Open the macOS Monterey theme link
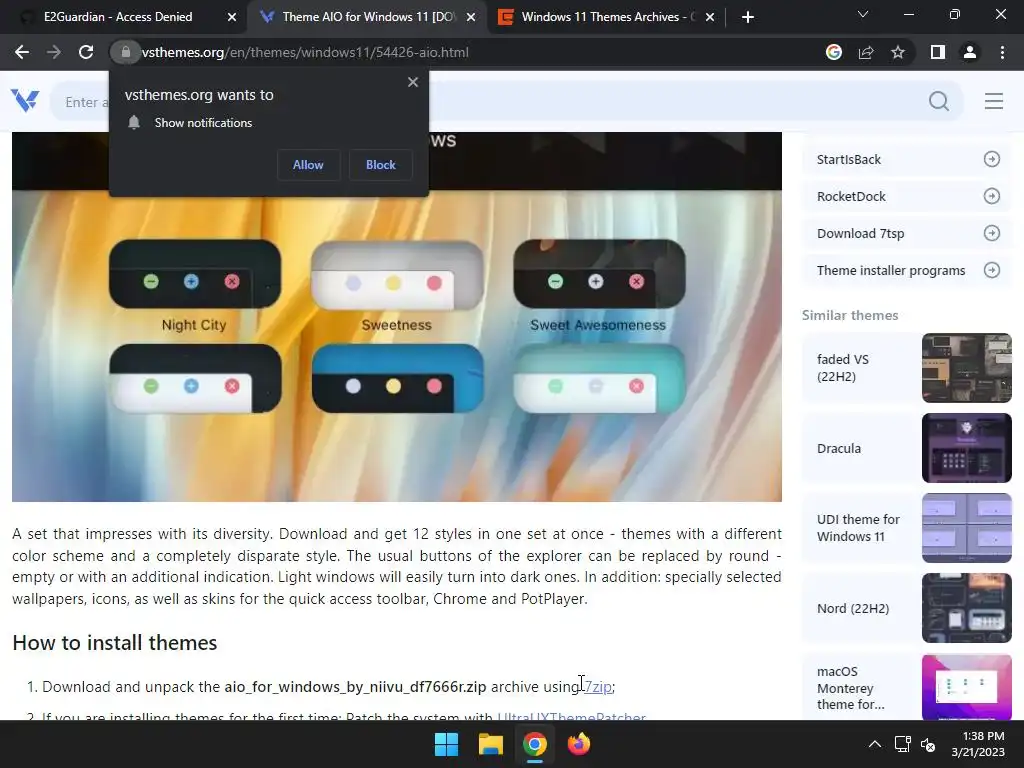The image size is (1024, 768). click(x=851, y=688)
